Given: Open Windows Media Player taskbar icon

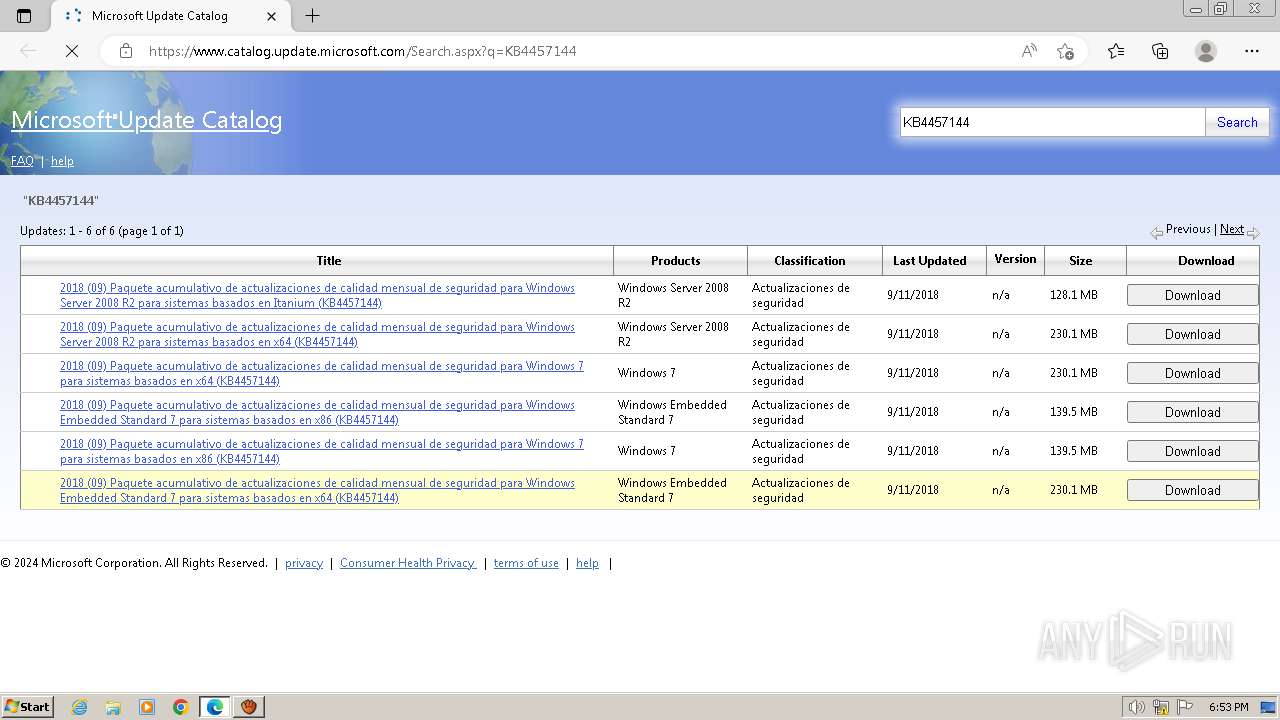Looking at the screenshot, I should click(147, 707).
